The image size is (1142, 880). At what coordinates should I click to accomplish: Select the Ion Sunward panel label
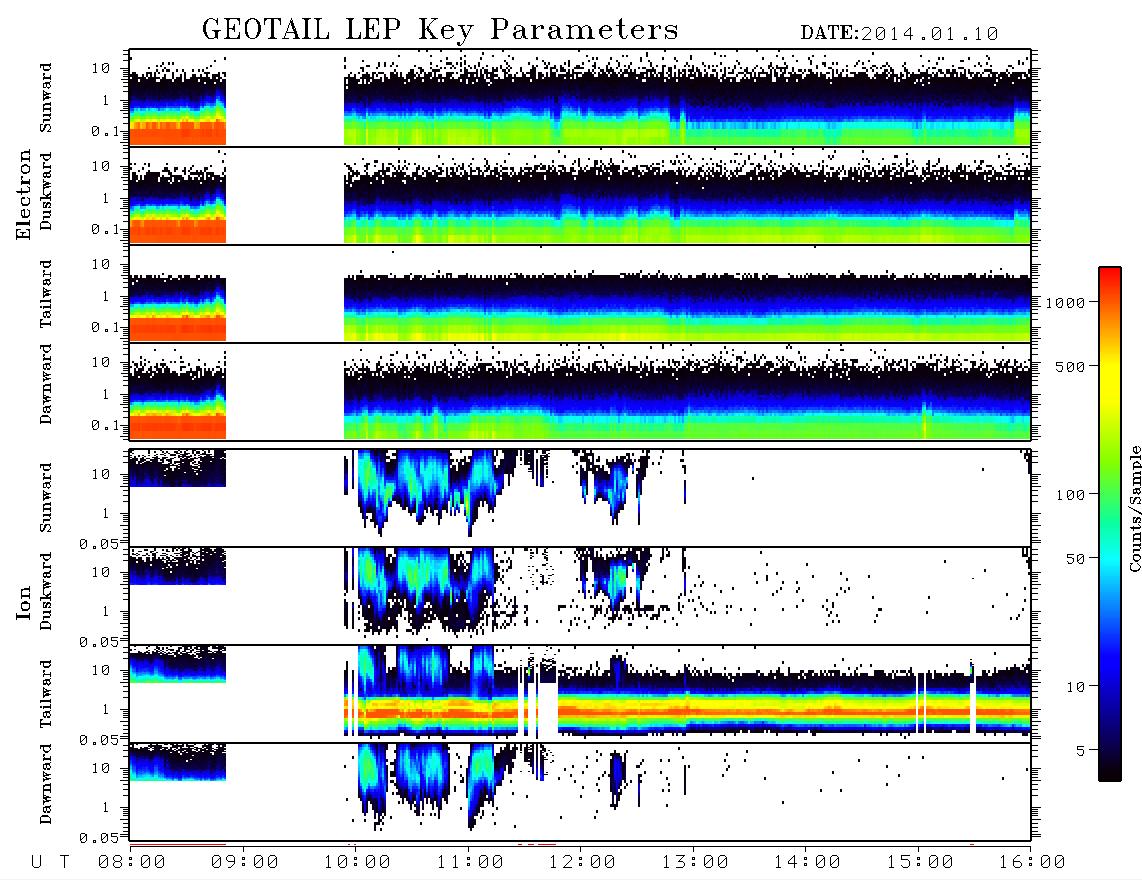[x=46, y=498]
